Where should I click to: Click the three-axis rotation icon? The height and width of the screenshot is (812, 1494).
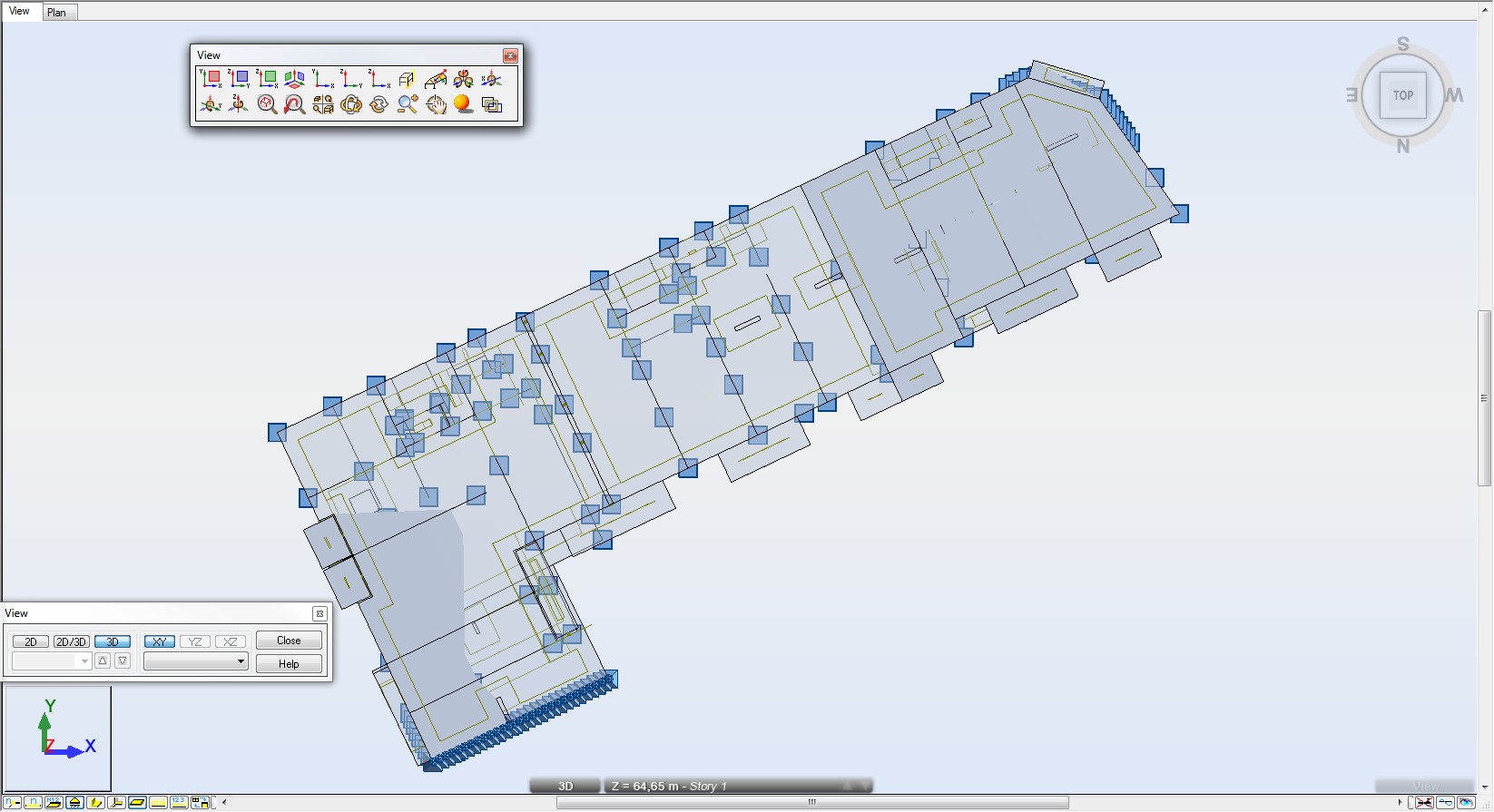tap(464, 79)
